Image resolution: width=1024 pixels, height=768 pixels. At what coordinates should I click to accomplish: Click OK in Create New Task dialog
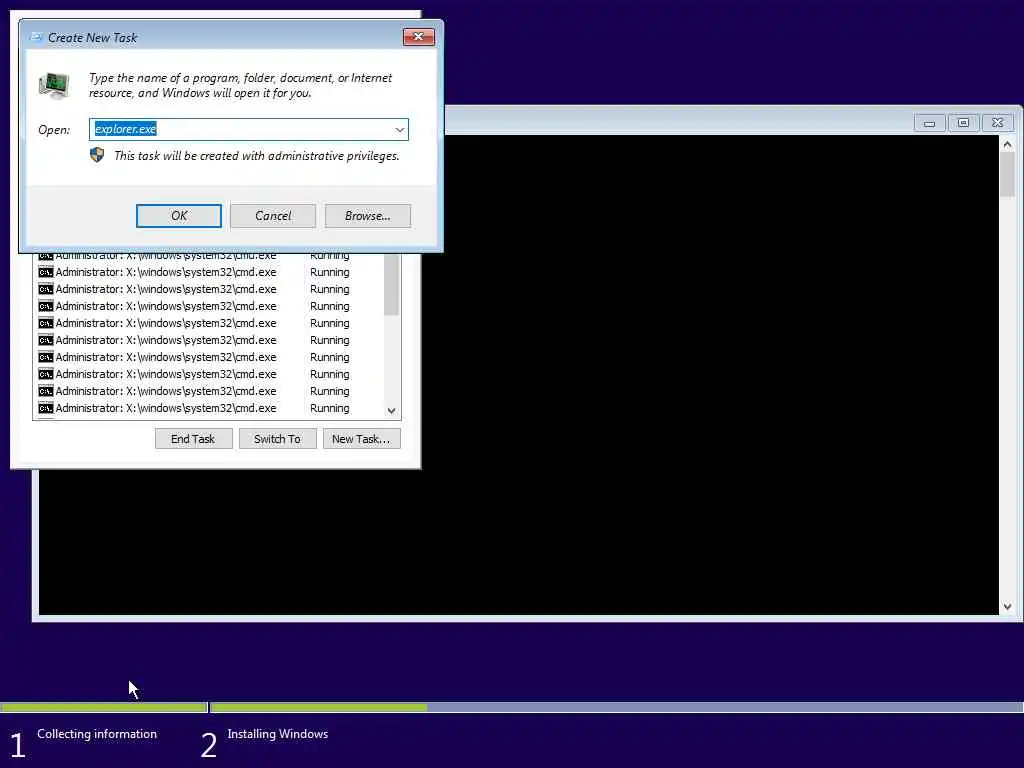(178, 216)
